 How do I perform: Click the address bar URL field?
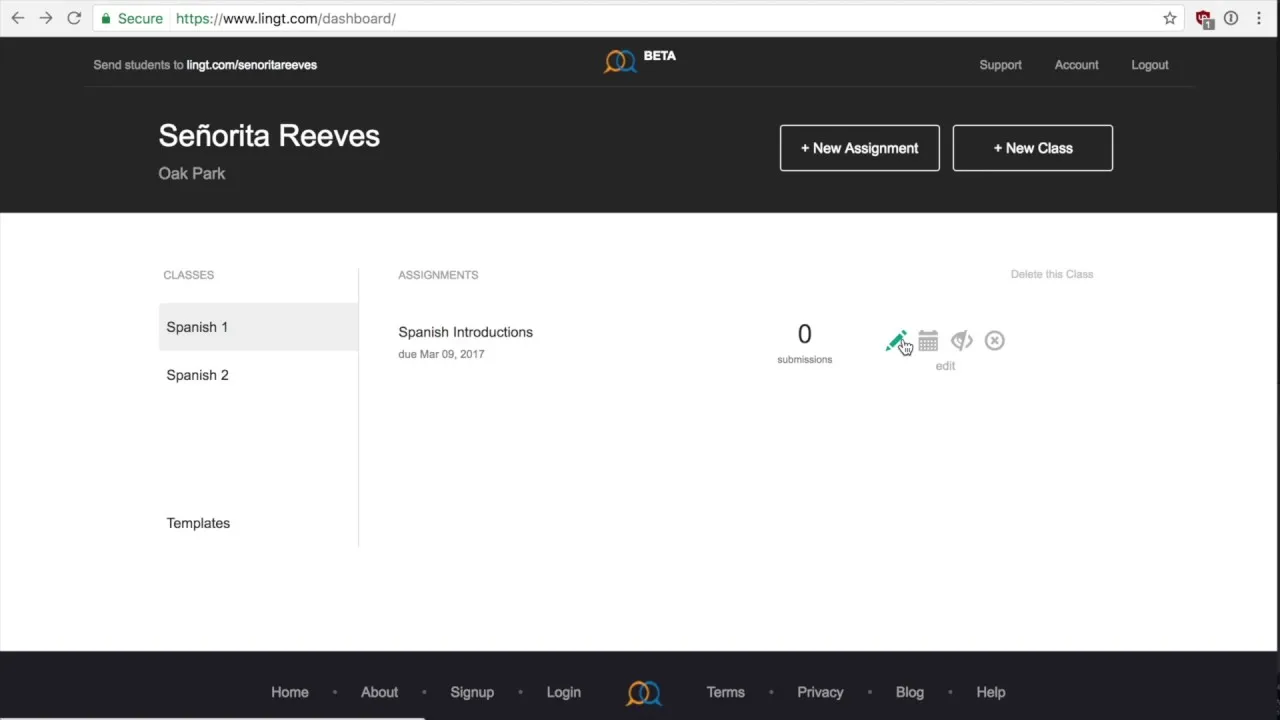coord(660,18)
